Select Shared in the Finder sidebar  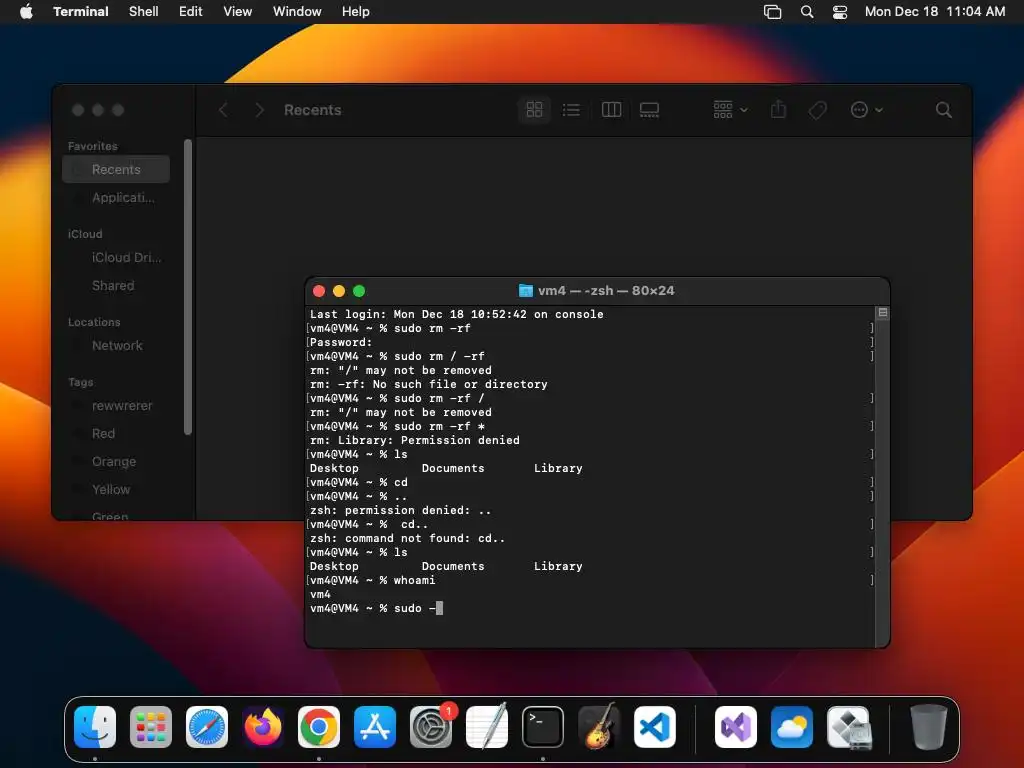point(116,285)
